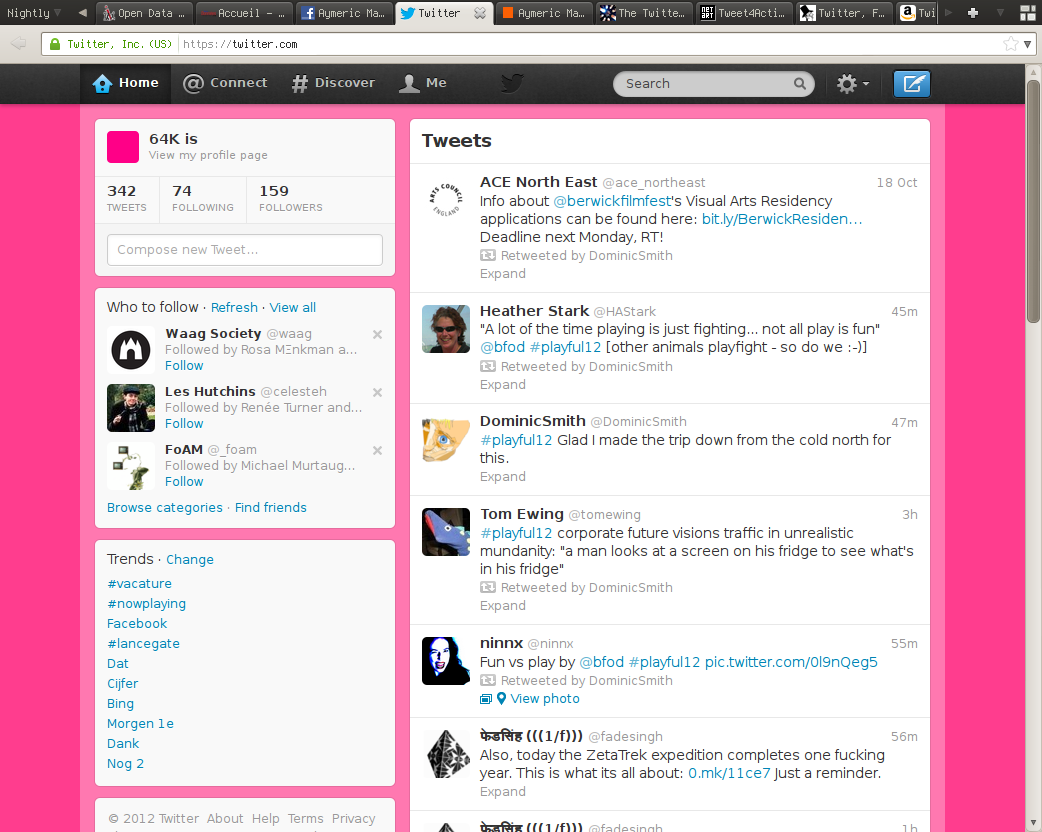Refresh the Who to follow list

(x=234, y=307)
